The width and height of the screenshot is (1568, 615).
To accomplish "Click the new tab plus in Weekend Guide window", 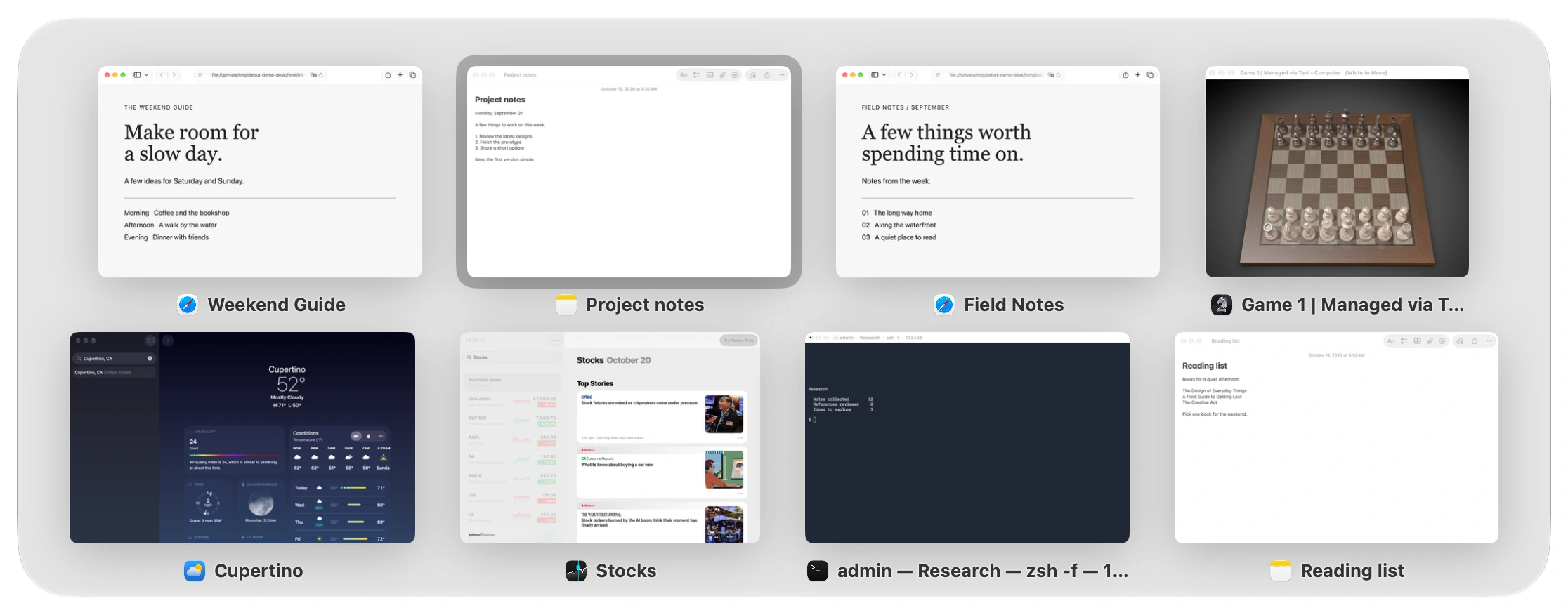I will (x=400, y=75).
